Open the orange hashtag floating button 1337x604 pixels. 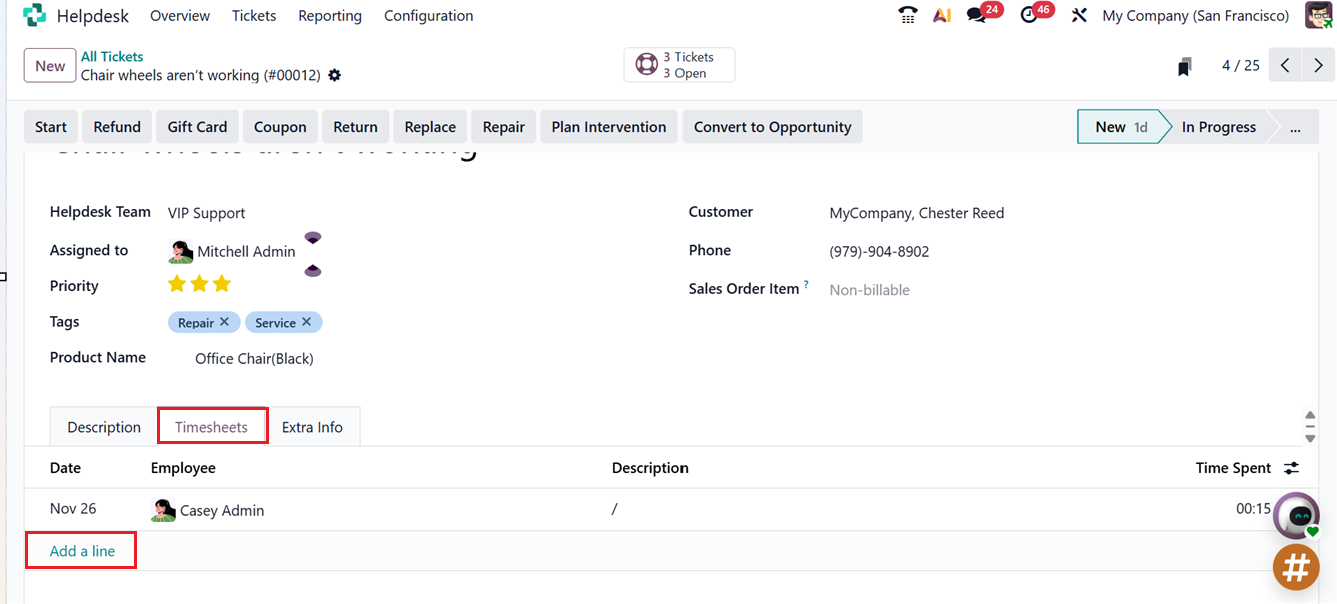pyautogui.click(x=1296, y=567)
